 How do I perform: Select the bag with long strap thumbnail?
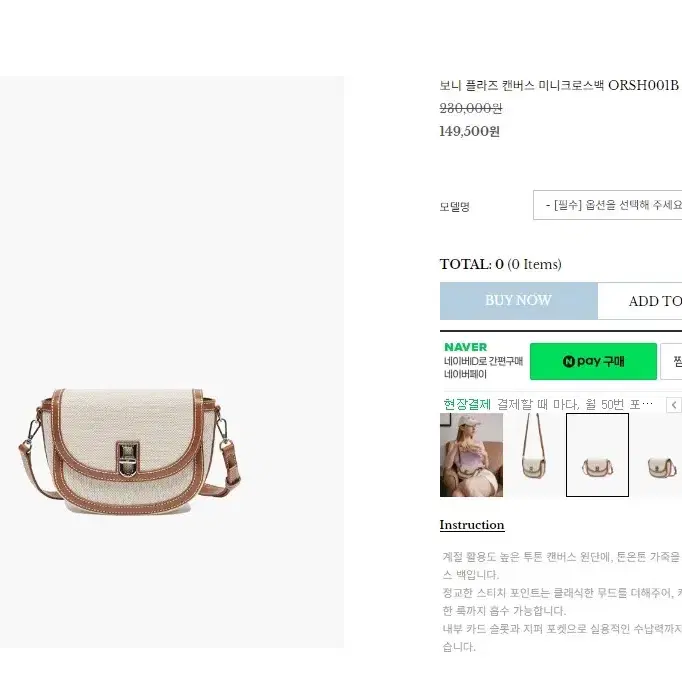click(535, 455)
